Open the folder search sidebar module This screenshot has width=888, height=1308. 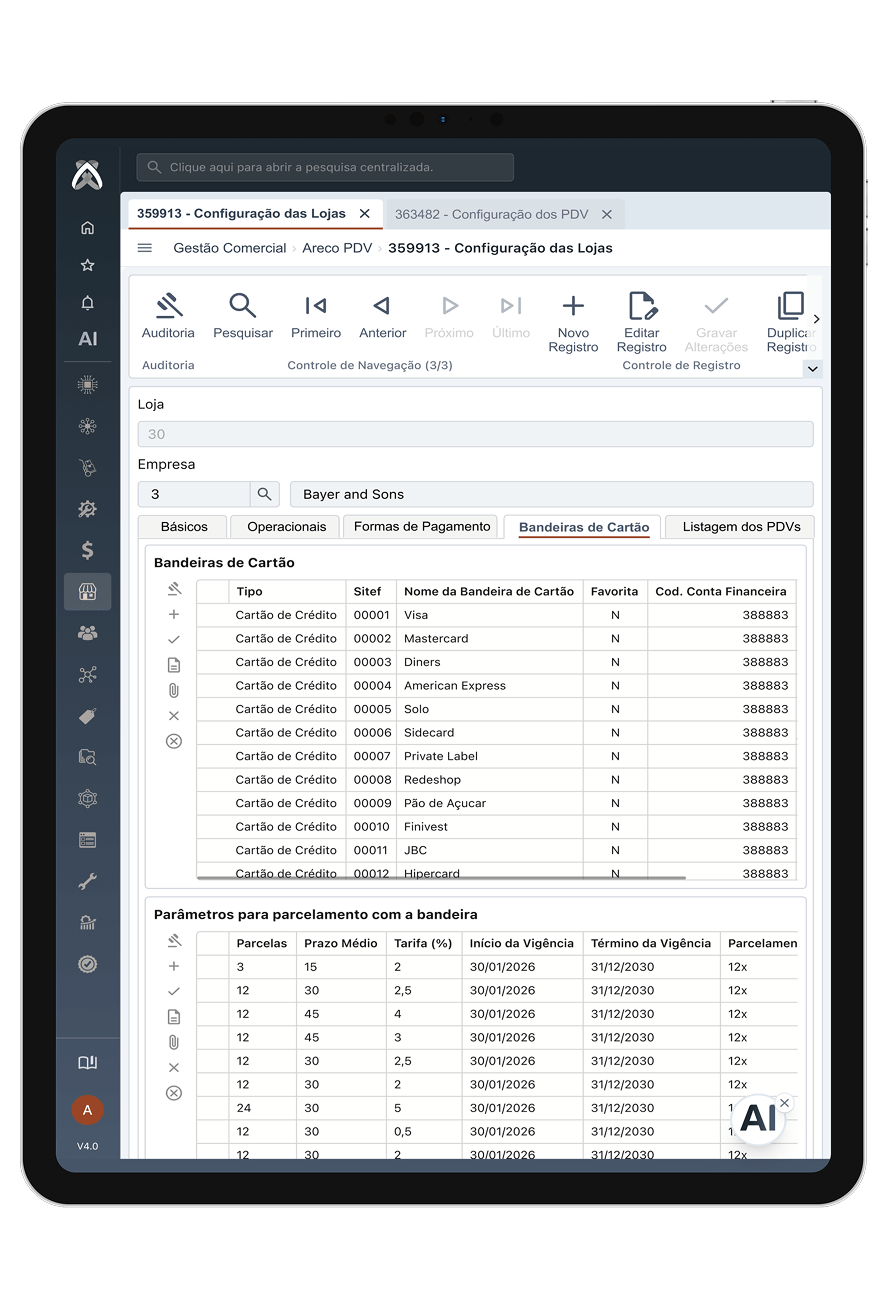[87, 757]
